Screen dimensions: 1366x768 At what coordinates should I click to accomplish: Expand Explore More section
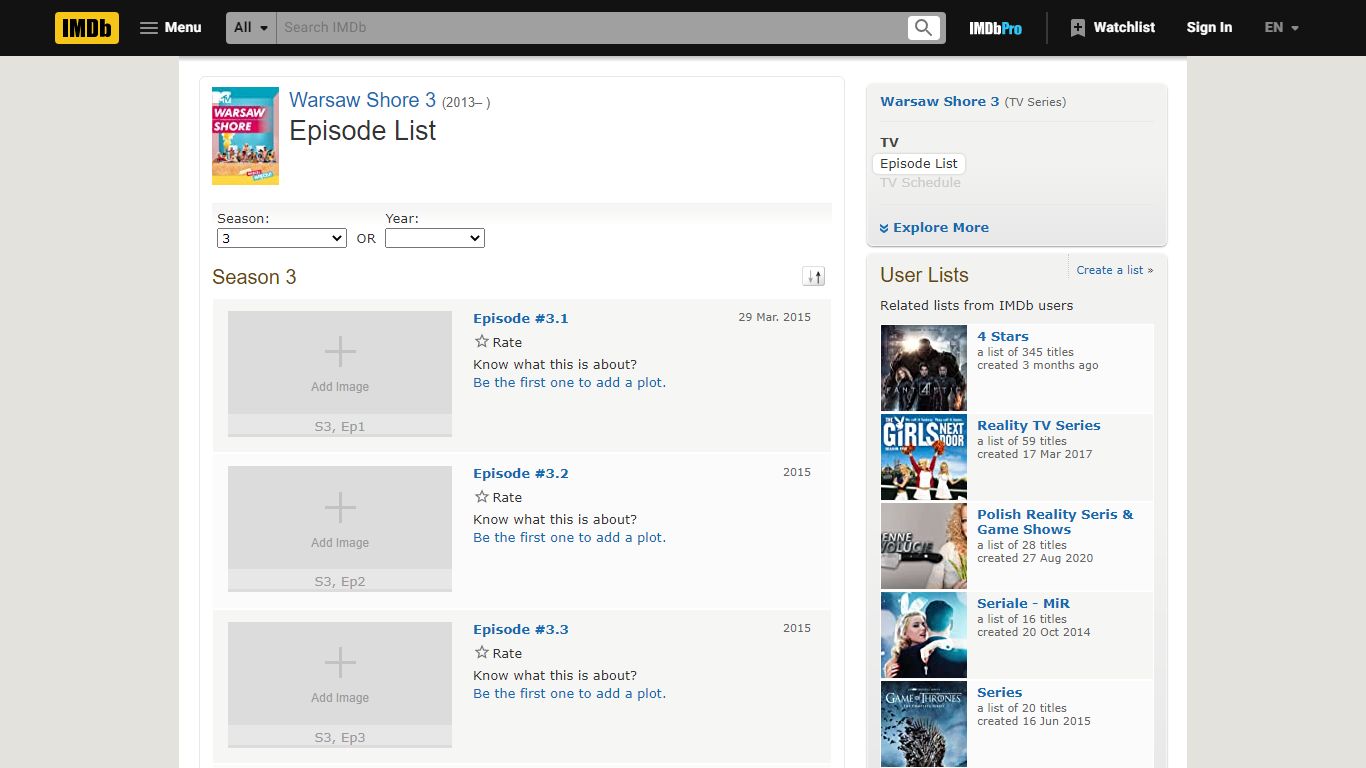coord(934,227)
